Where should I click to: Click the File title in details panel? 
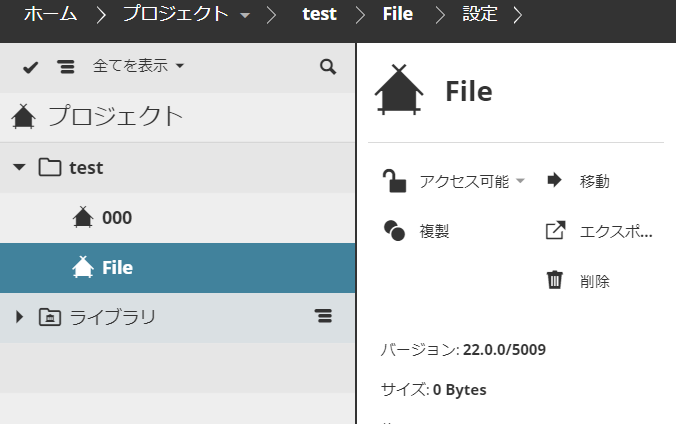469,91
